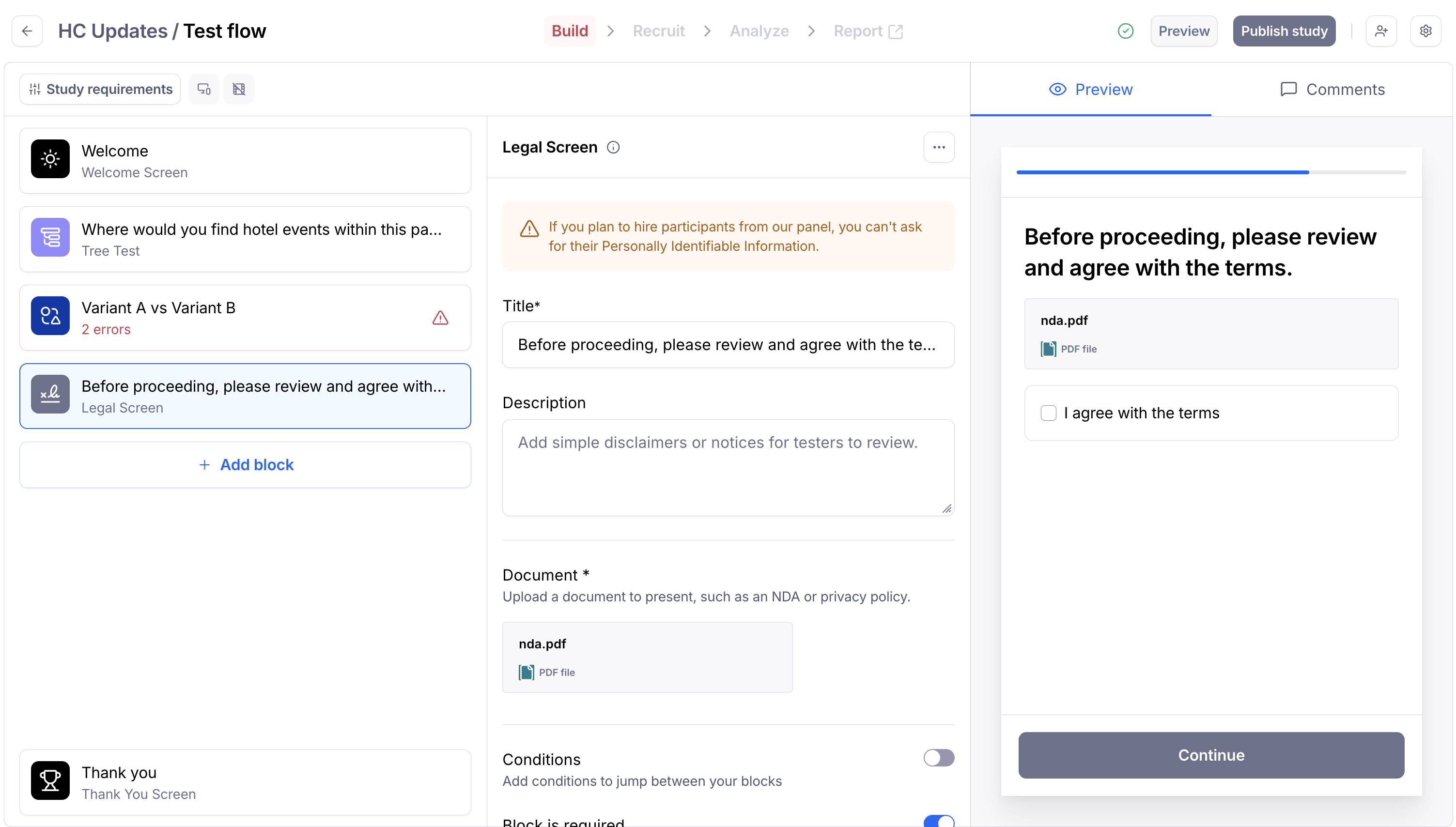Click Publish study
The image size is (1456, 827).
(x=1284, y=31)
